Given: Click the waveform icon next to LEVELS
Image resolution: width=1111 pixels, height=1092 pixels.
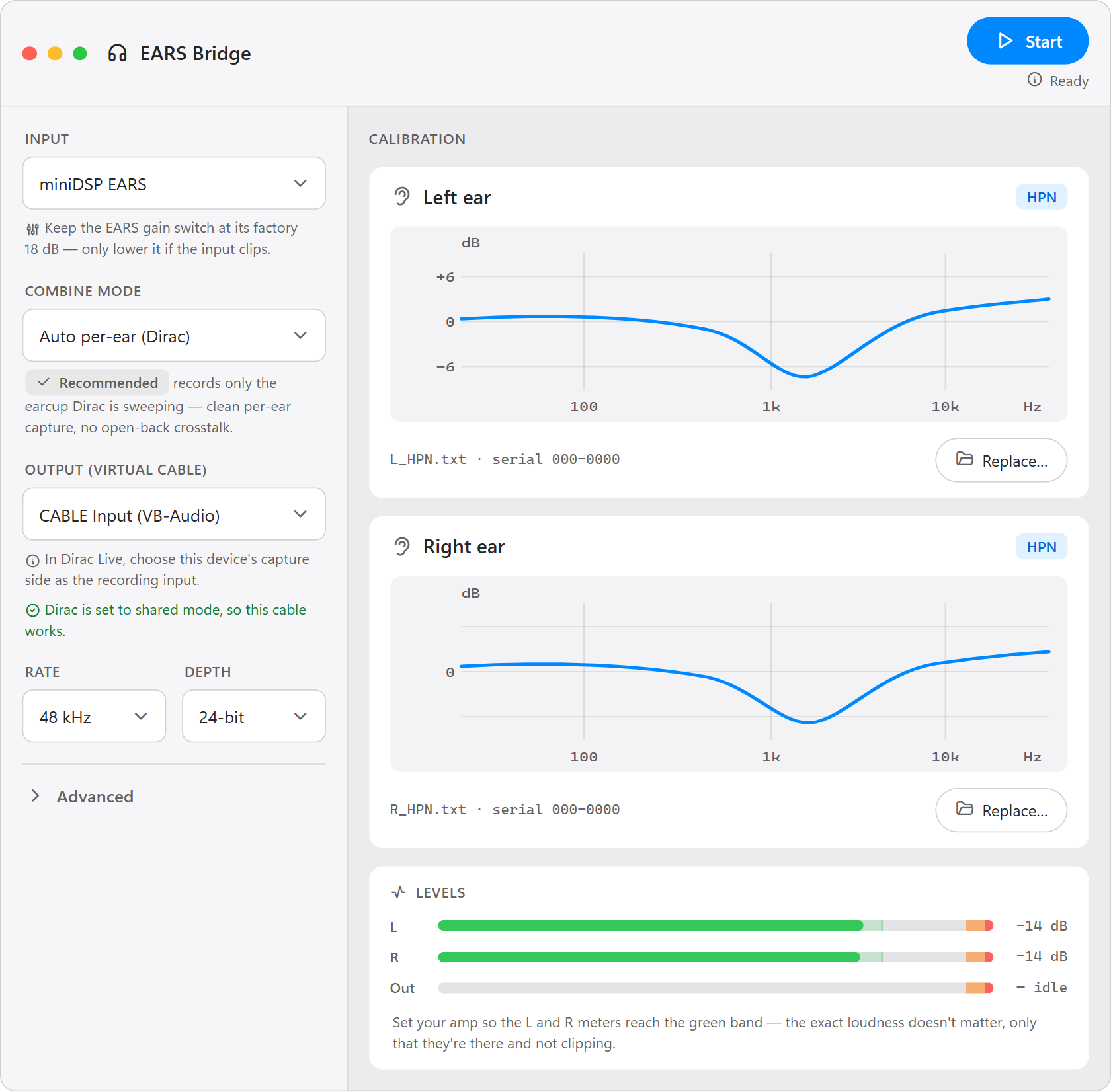Looking at the screenshot, I should click(x=398, y=892).
